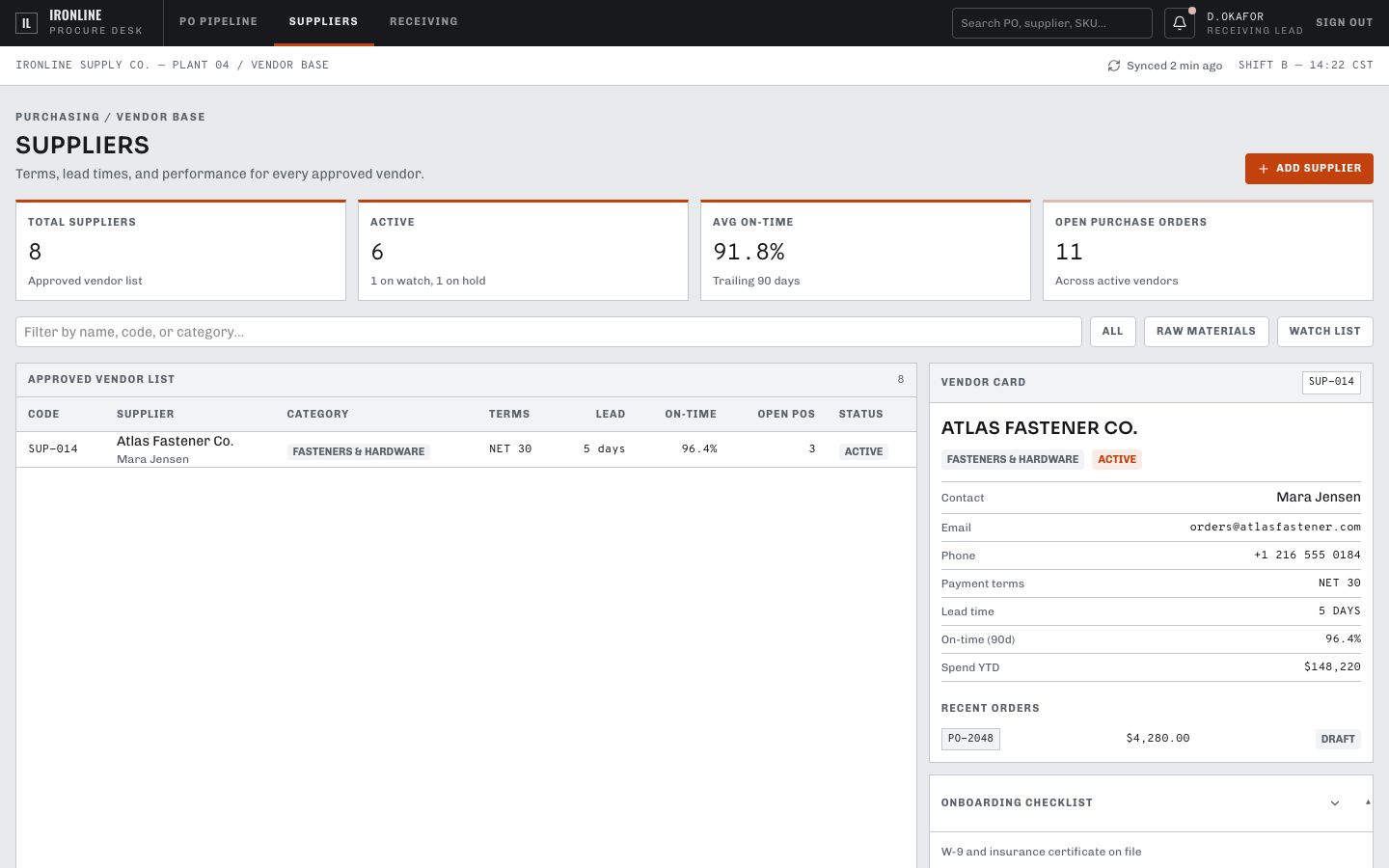Focus the global PO search field
Screen dimensions: 1389x868
(x=1052, y=23)
